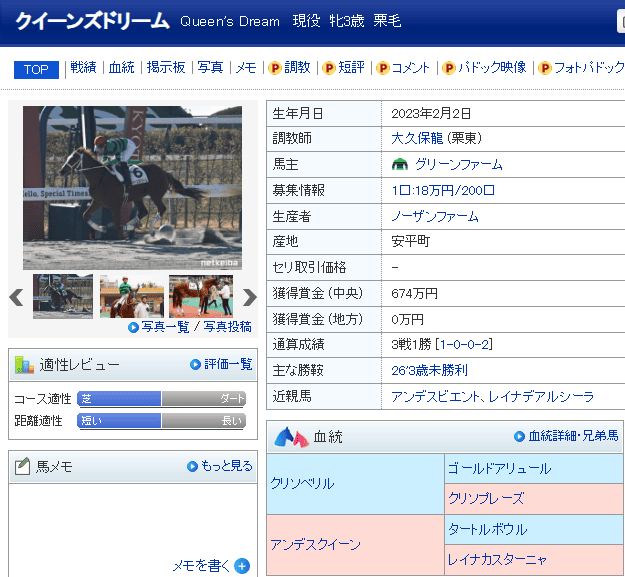Click the 距離適性 short/long bar
Image resolution: width=625 pixels, height=577 pixels.
(x=161, y=421)
